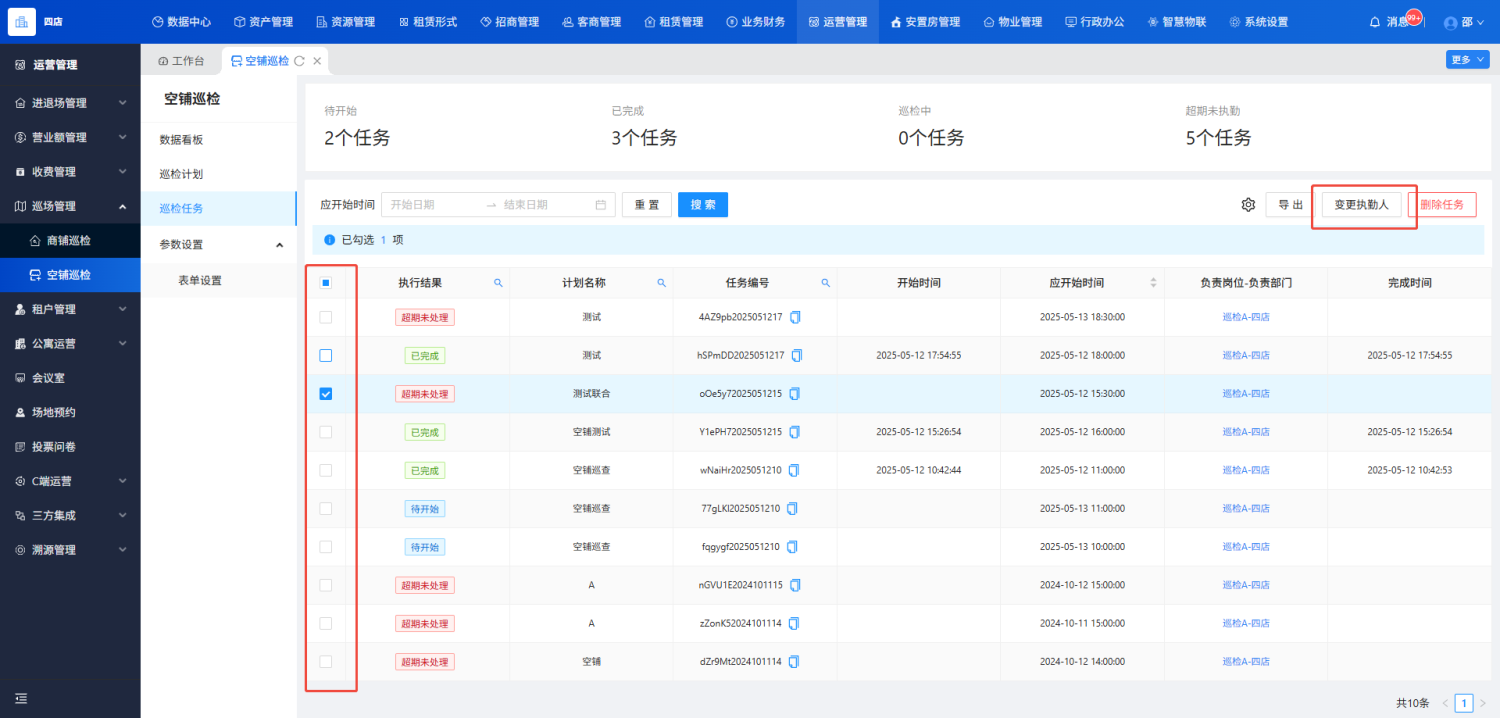Expand 进退场管理 sidebar menu
1500x718 pixels.
click(x=70, y=103)
